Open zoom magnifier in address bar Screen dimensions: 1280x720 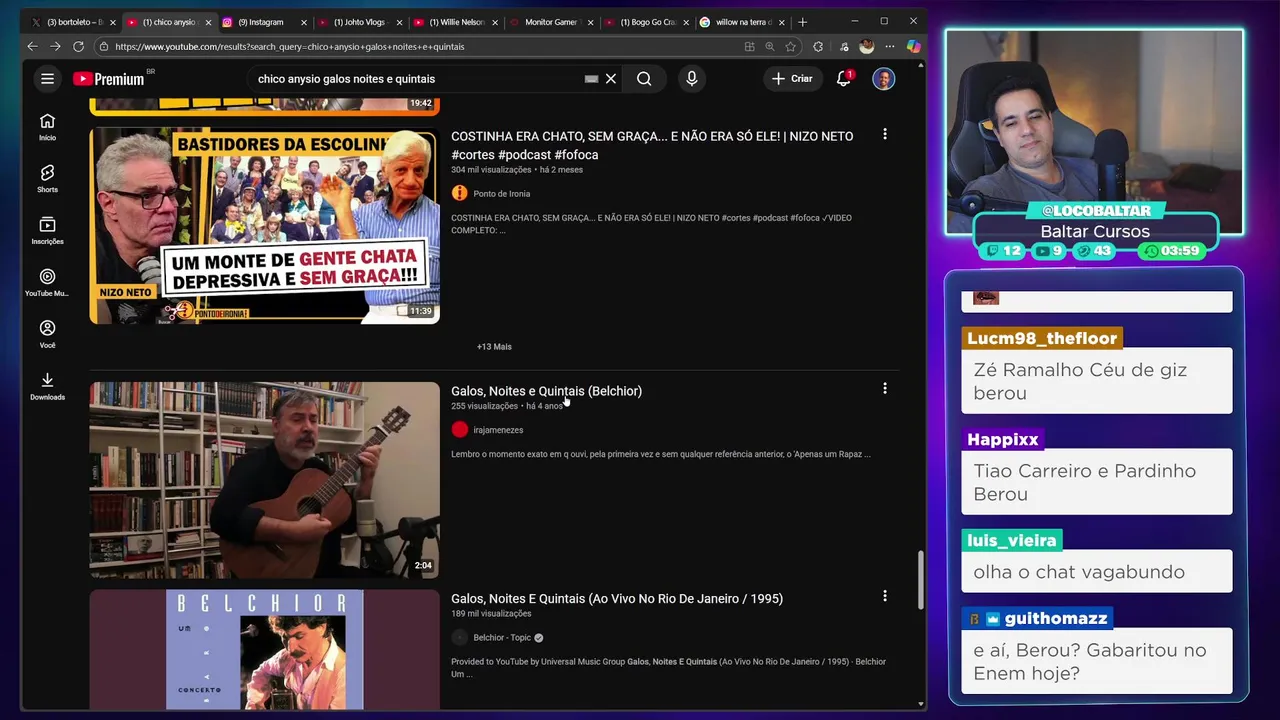point(769,46)
